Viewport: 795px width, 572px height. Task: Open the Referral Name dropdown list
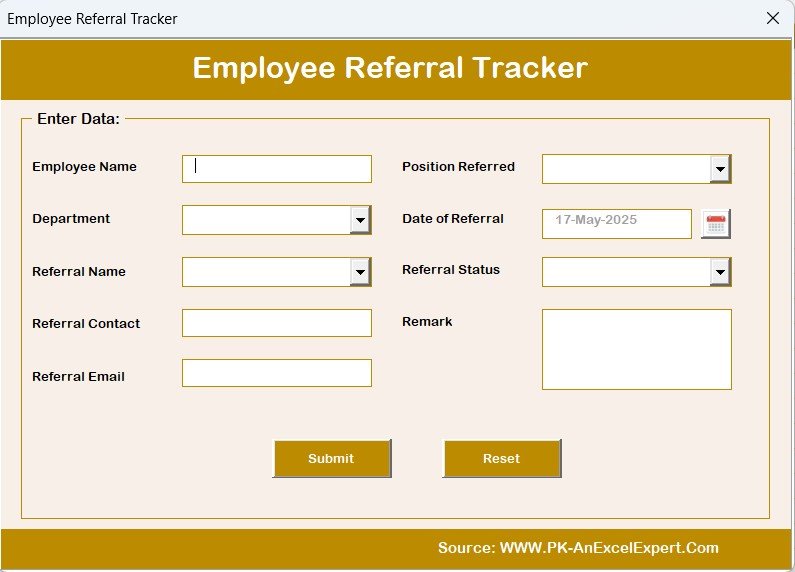(360, 272)
